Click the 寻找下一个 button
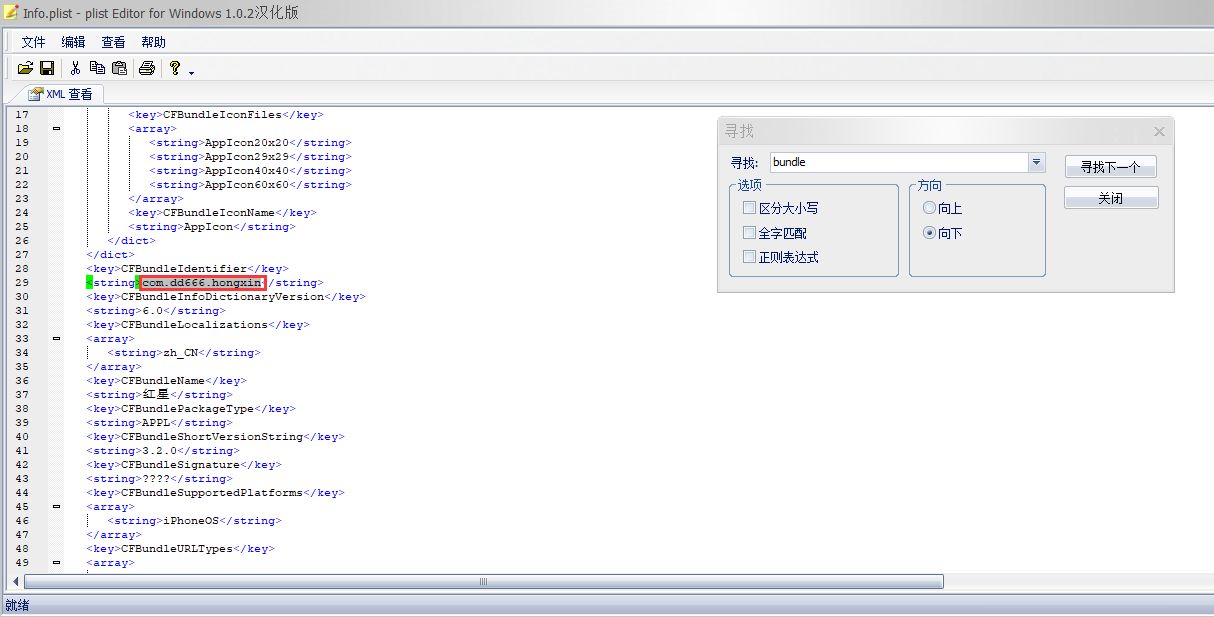Screen dimensions: 1214x617 tap(1110, 165)
